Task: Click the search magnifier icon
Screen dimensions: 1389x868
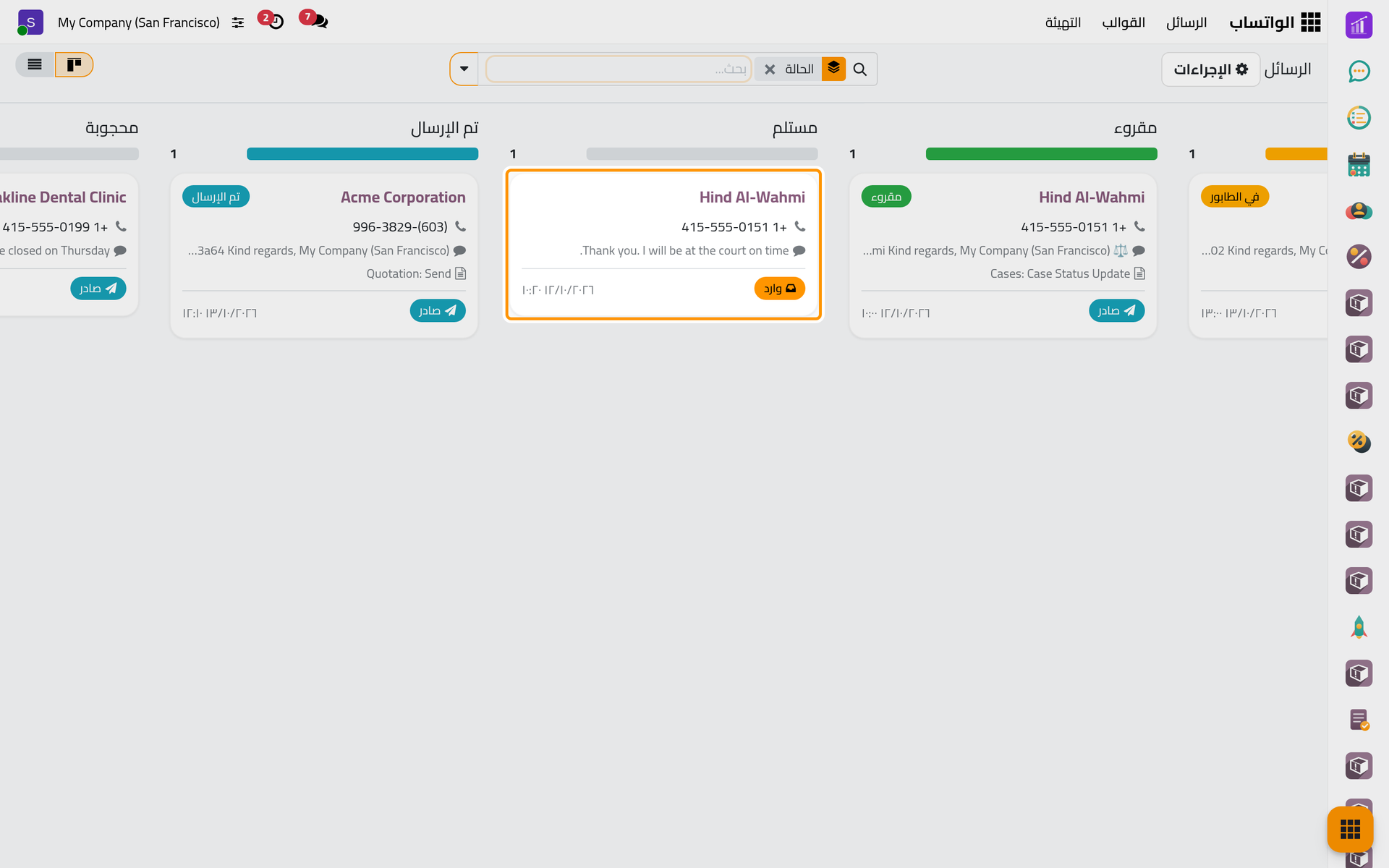Action: click(x=859, y=69)
